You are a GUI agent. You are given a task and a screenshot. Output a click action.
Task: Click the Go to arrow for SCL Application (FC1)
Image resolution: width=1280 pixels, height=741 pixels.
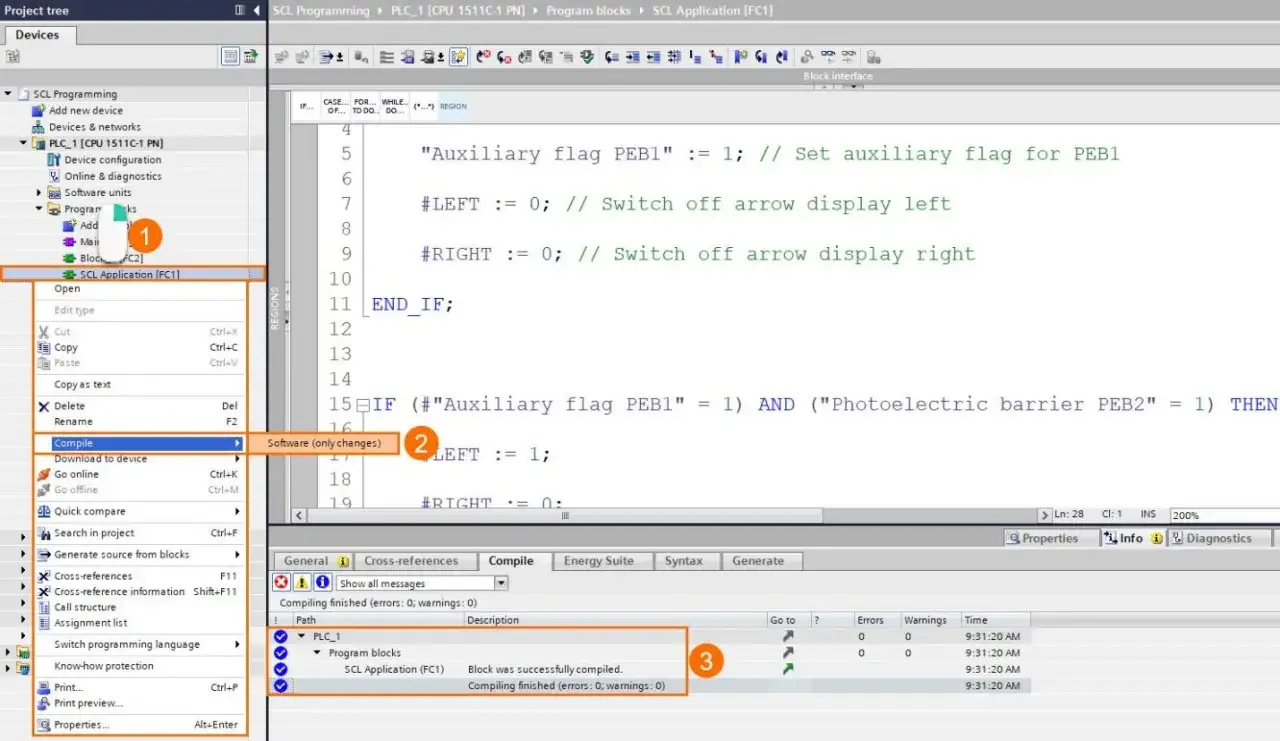pos(788,669)
